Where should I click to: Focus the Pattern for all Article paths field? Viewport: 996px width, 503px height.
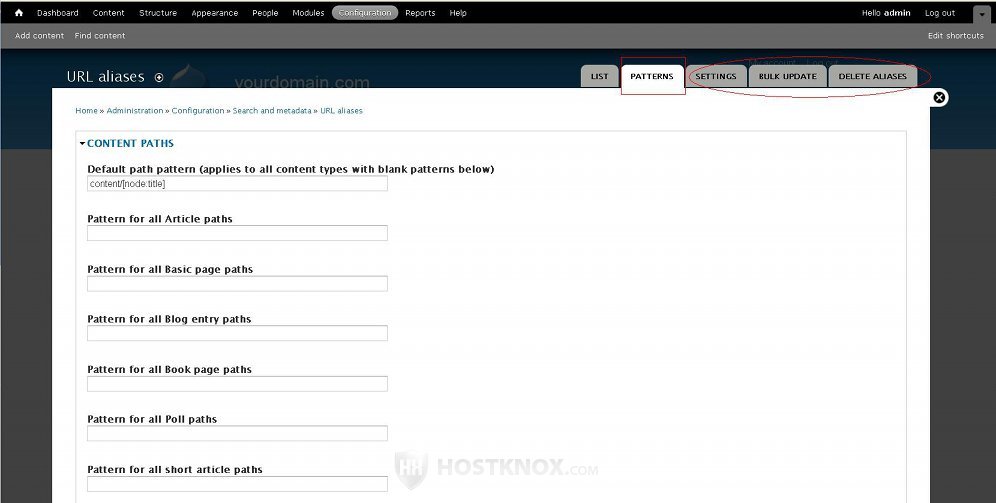coord(237,233)
